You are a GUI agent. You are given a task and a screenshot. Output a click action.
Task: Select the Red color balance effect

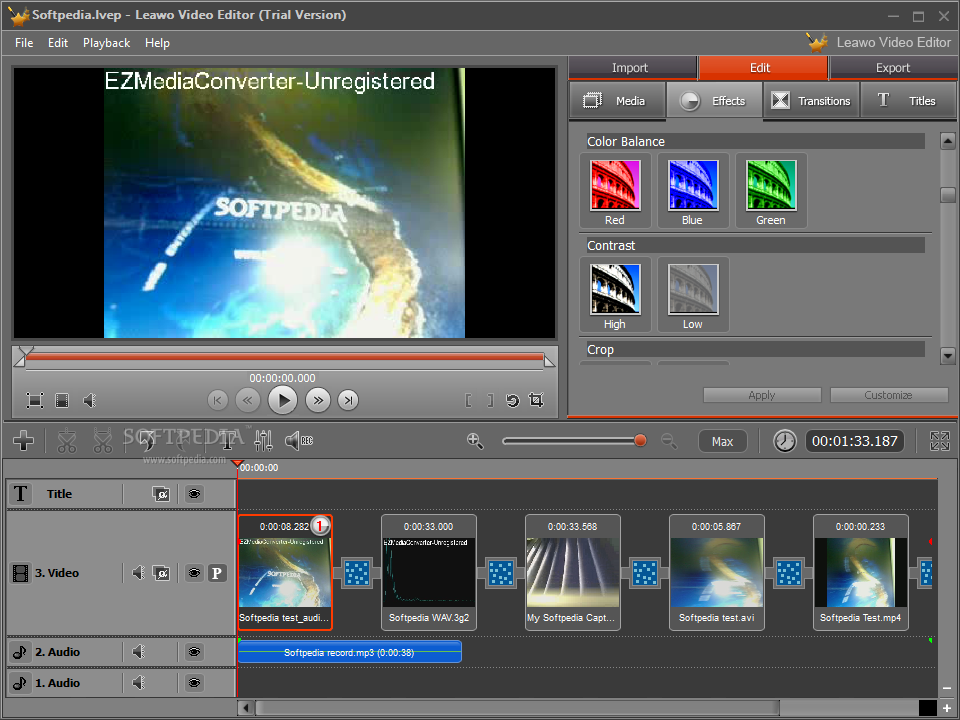tap(615, 191)
